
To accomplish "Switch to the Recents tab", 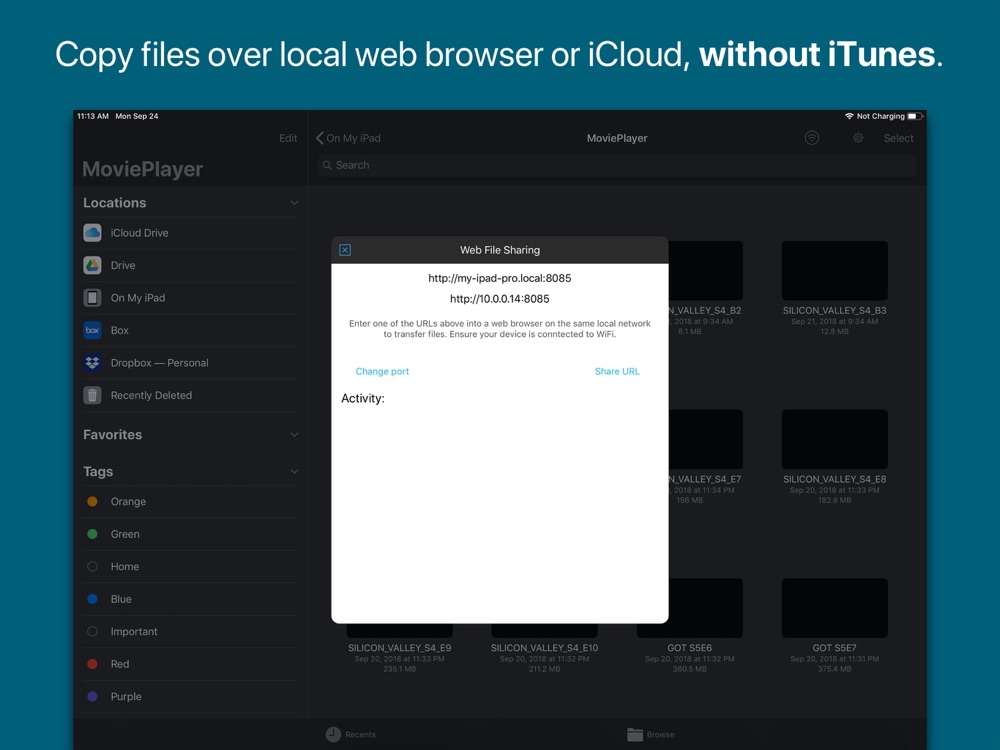I will (x=351, y=734).
